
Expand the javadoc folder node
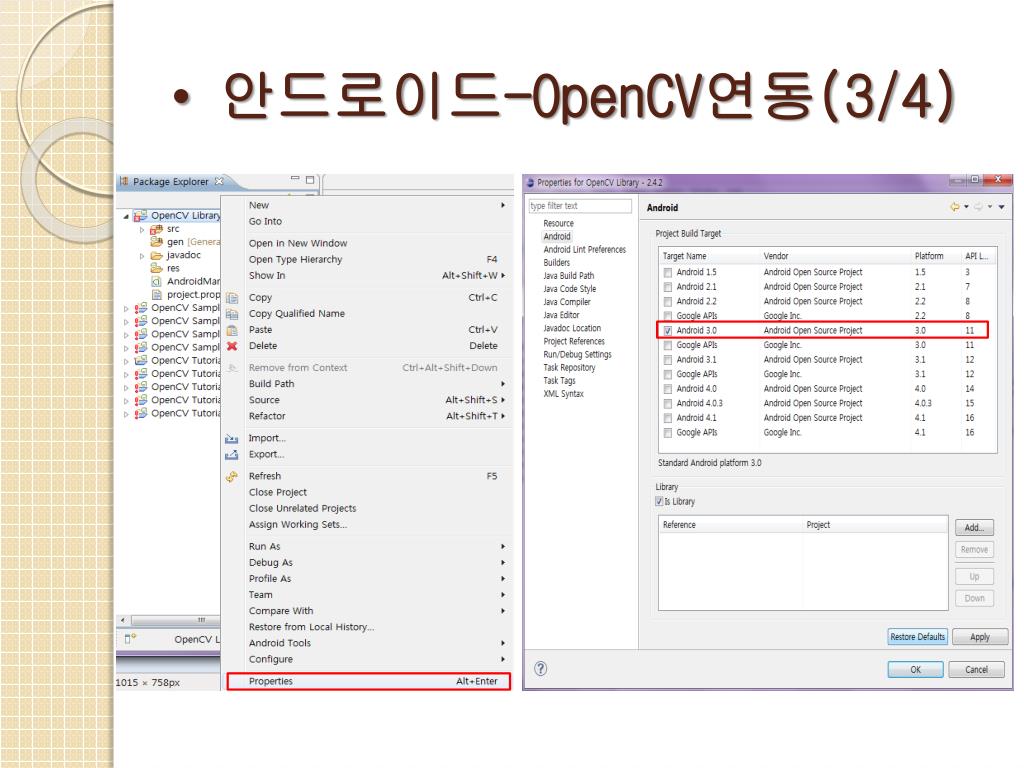(x=142, y=256)
